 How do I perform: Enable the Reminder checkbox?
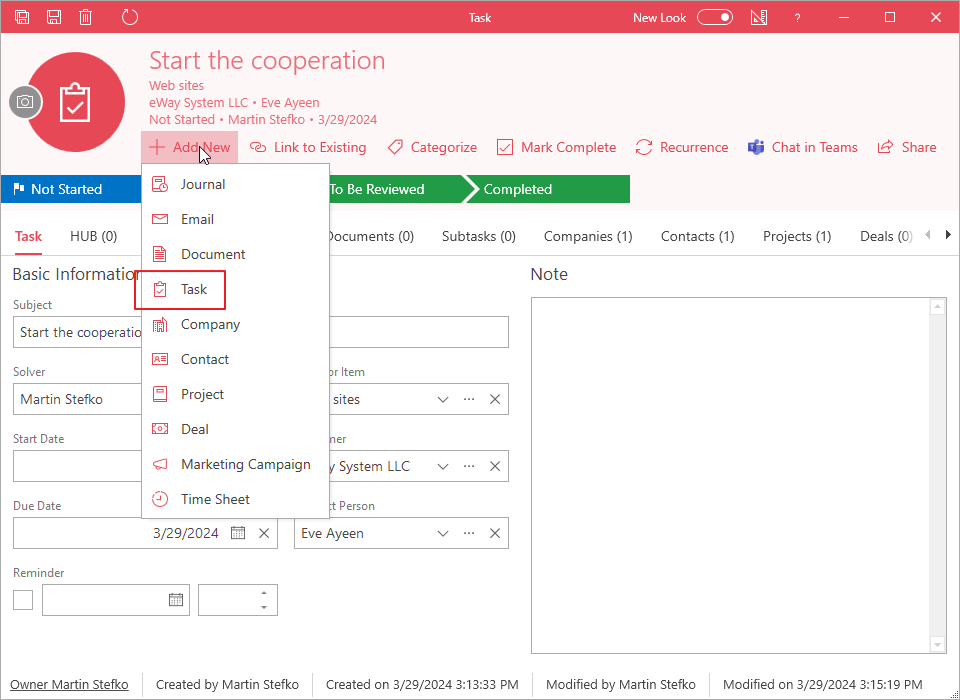(23, 600)
